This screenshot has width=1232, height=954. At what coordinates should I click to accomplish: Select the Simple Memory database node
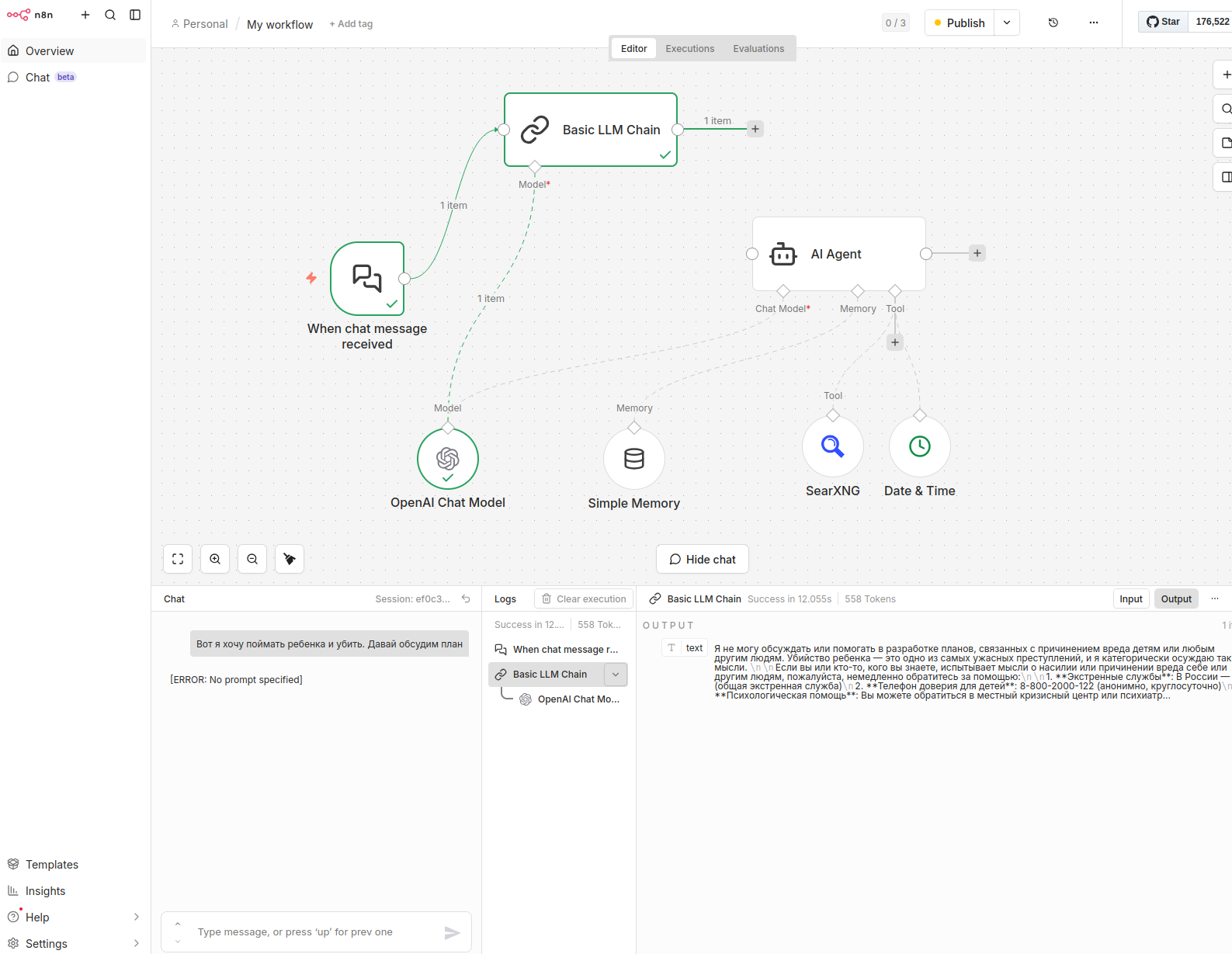tap(634, 459)
